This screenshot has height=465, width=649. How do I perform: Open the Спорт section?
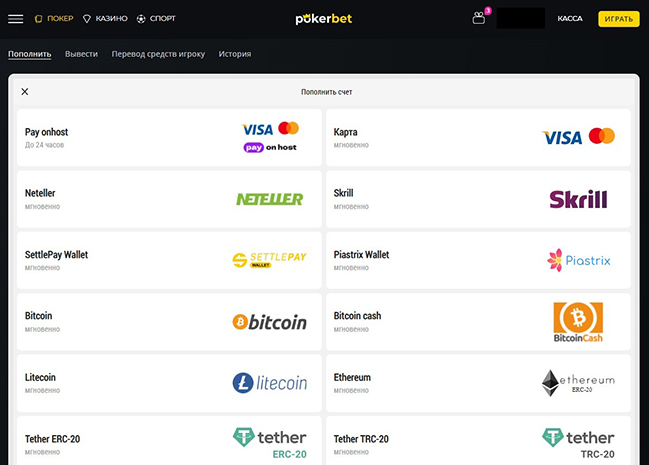pyautogui.click(x=159, y=18)
